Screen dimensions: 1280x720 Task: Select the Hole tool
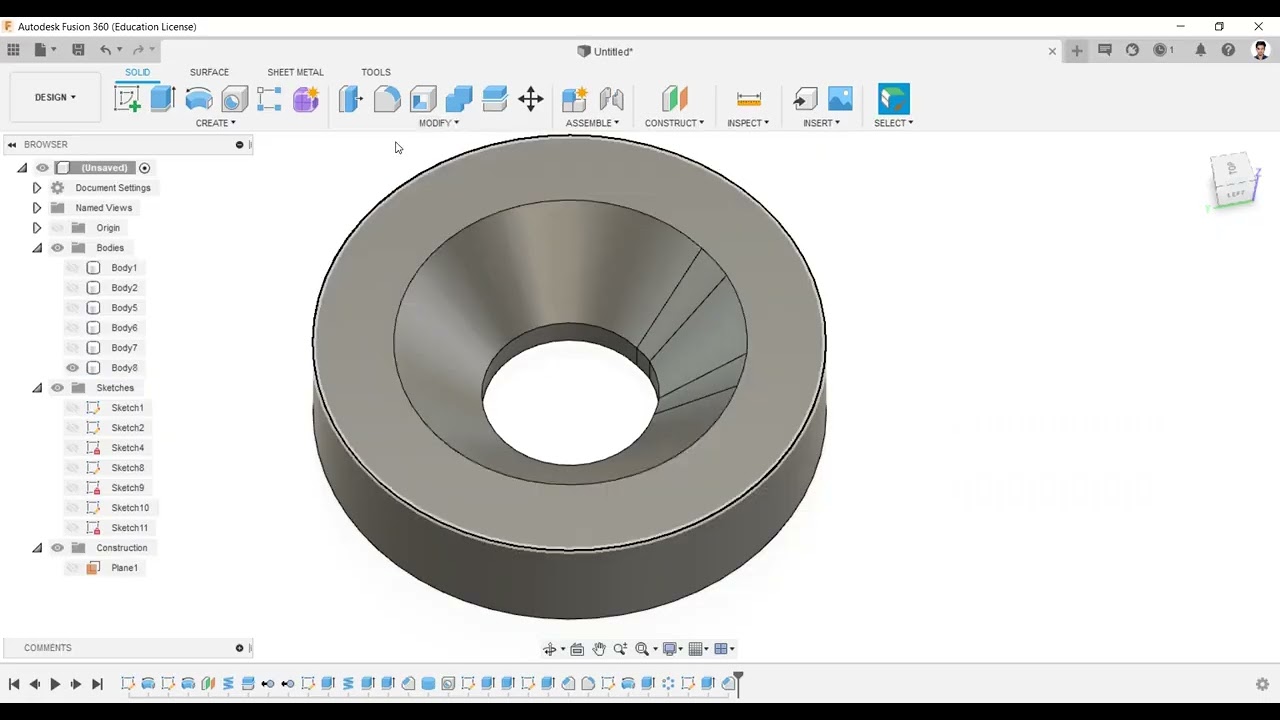coord(235,98)
